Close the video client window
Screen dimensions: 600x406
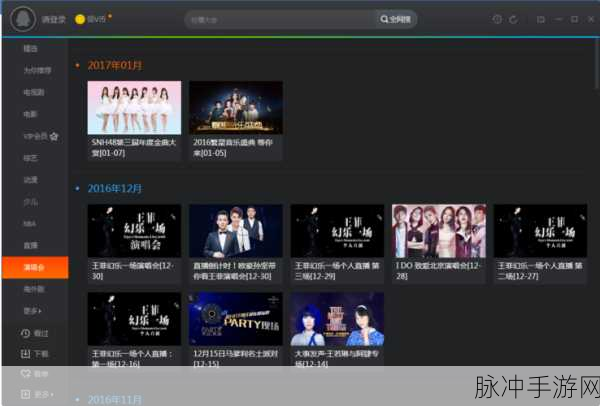[591, 19]
